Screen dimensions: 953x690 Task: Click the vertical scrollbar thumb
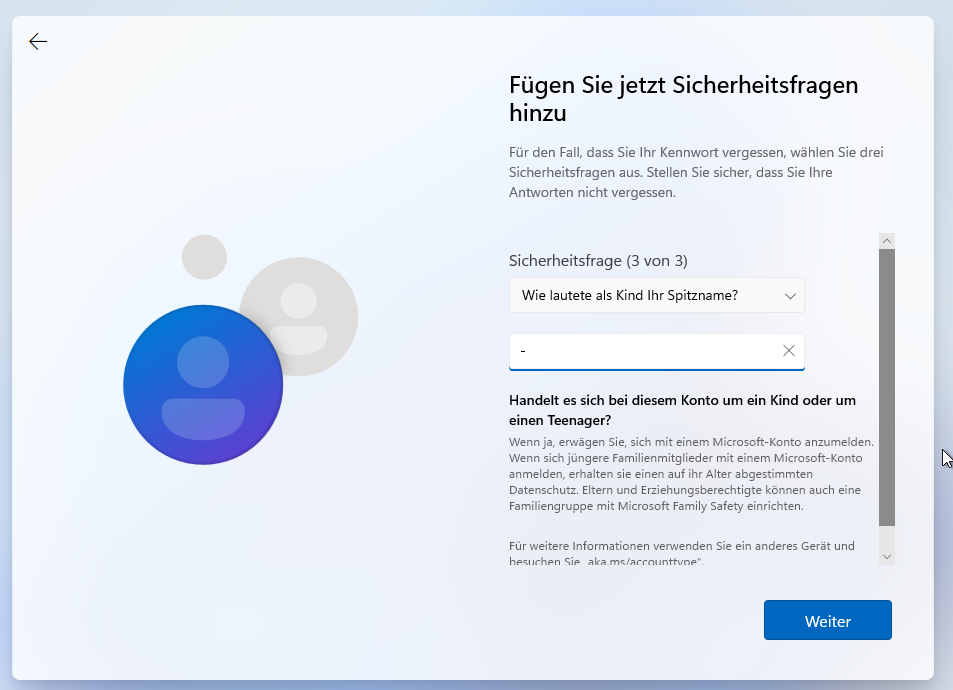tap(886, 385)
